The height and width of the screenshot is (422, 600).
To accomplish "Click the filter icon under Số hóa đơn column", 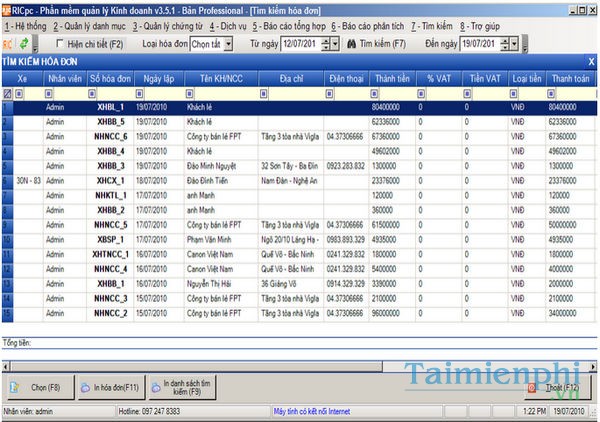I will click(x=91, y=93).
